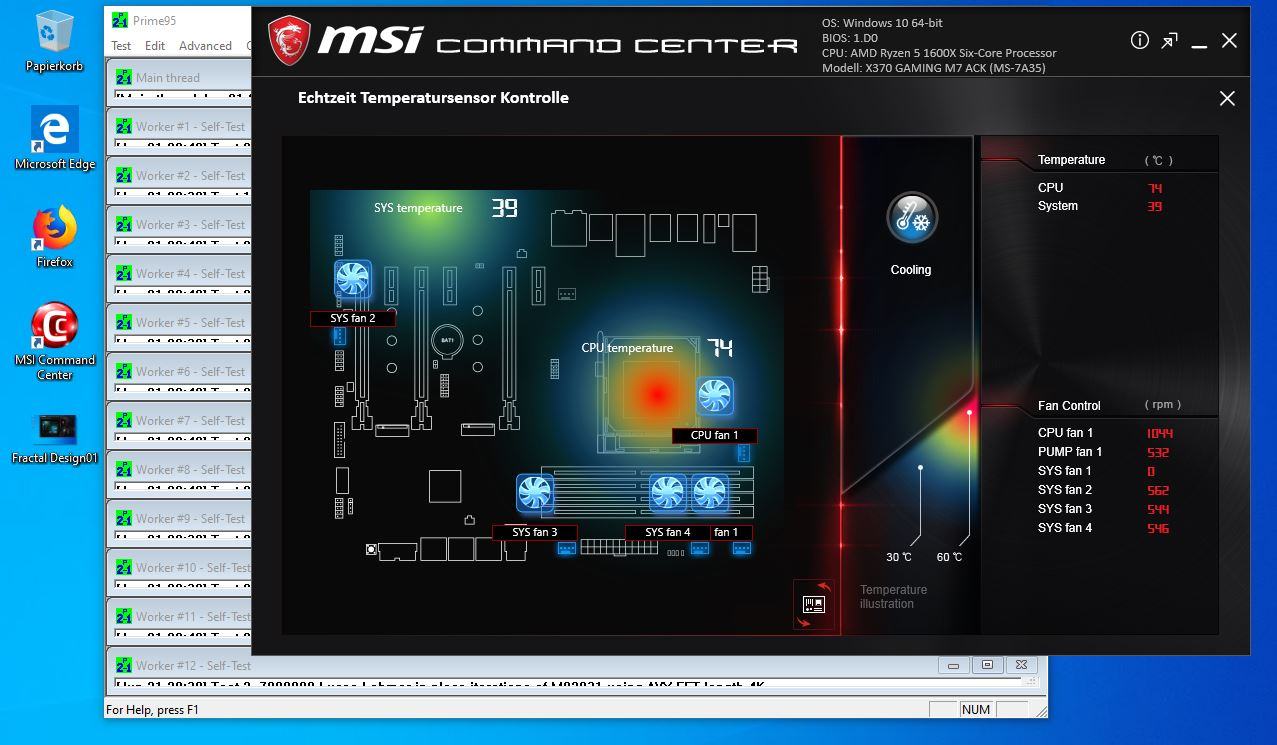
Task: Select the MSI Command Center desktop shortcut
Action: (x=54, y=342)
